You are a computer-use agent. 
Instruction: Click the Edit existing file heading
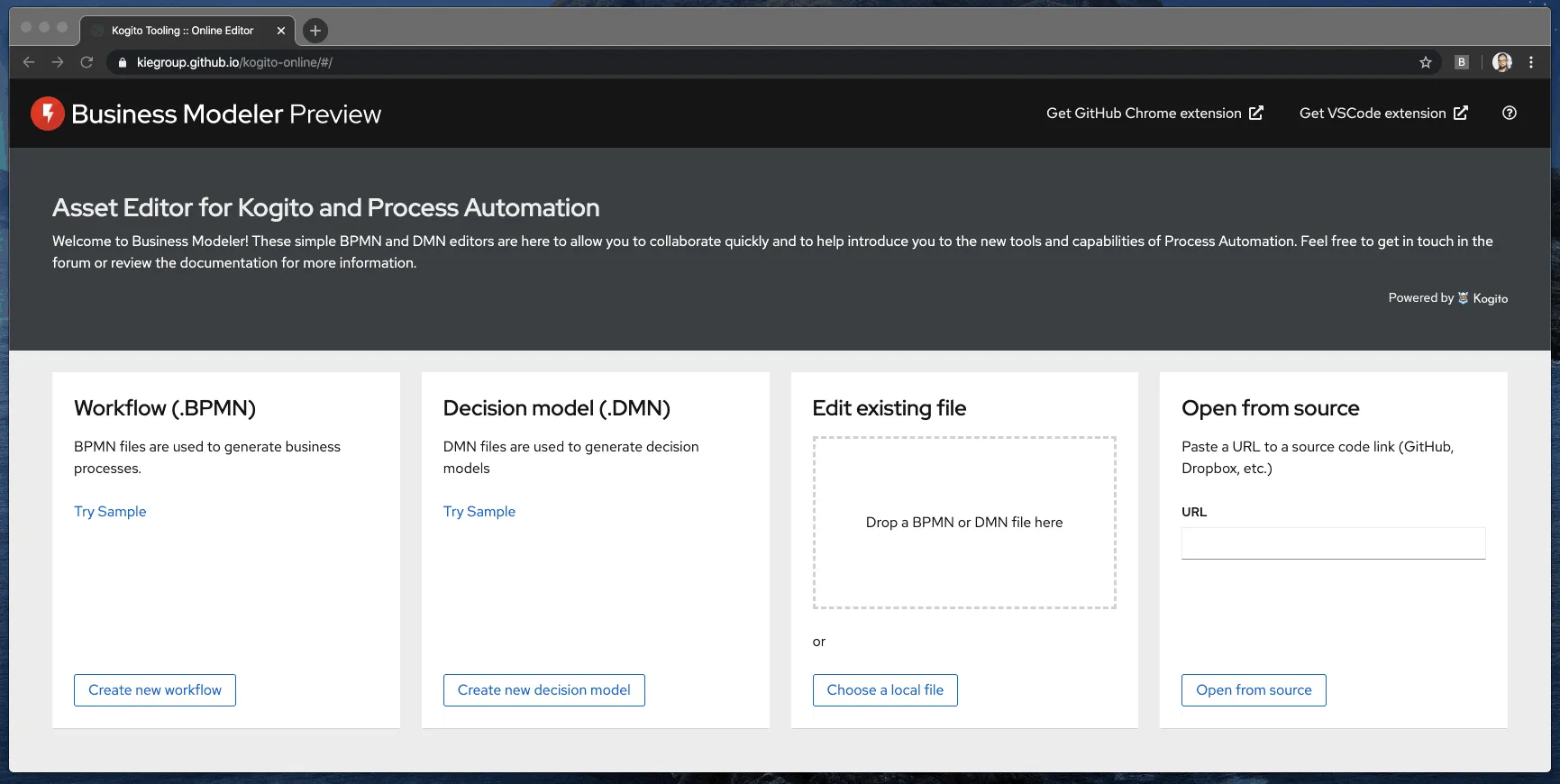[889, 408]
